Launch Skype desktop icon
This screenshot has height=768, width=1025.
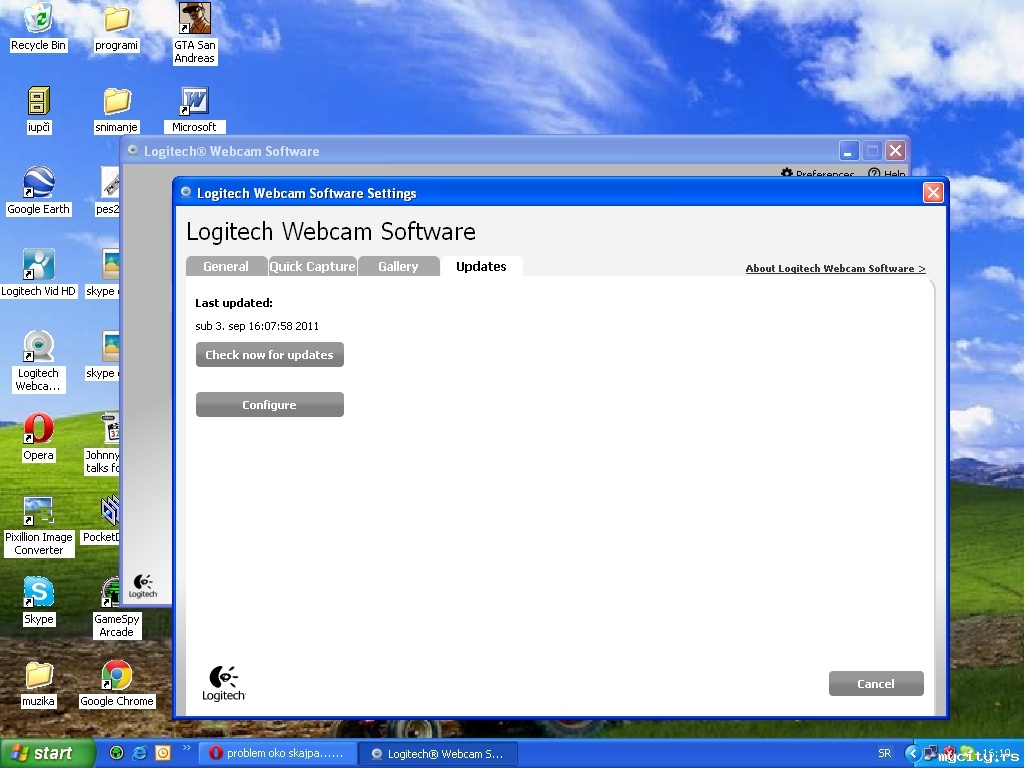pyautogui.click(x=39, y=601)
